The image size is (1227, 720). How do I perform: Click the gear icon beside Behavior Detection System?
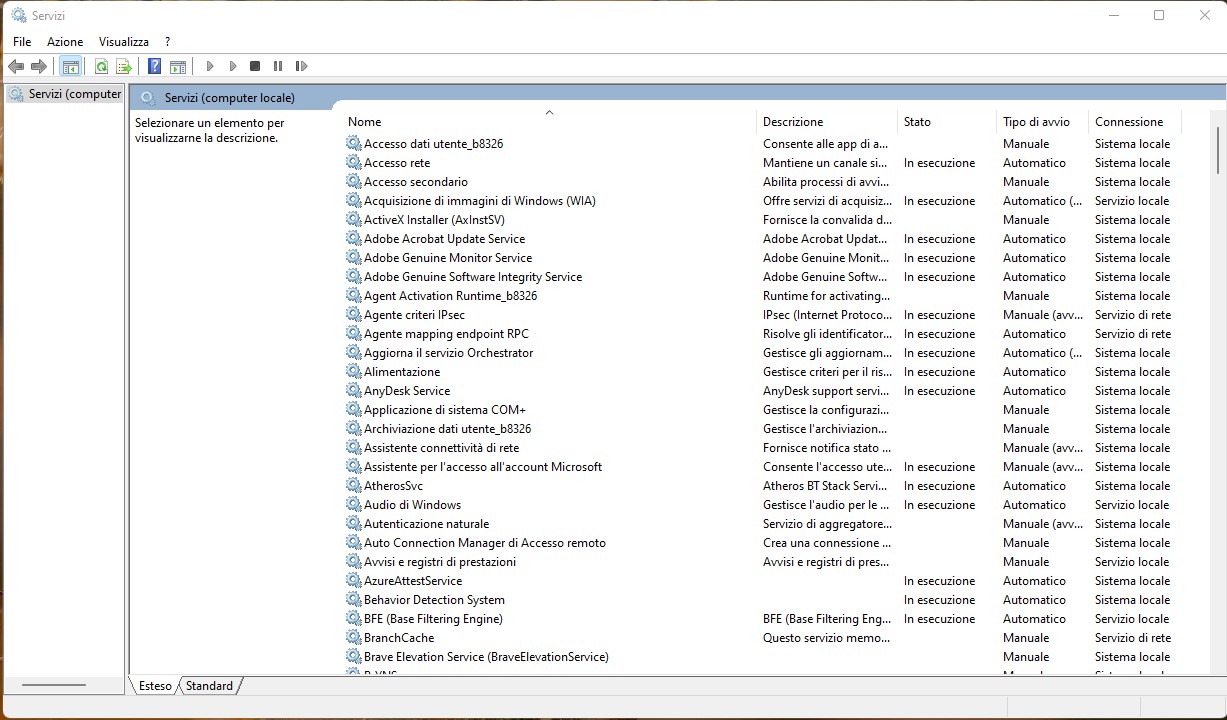point(353,600)
